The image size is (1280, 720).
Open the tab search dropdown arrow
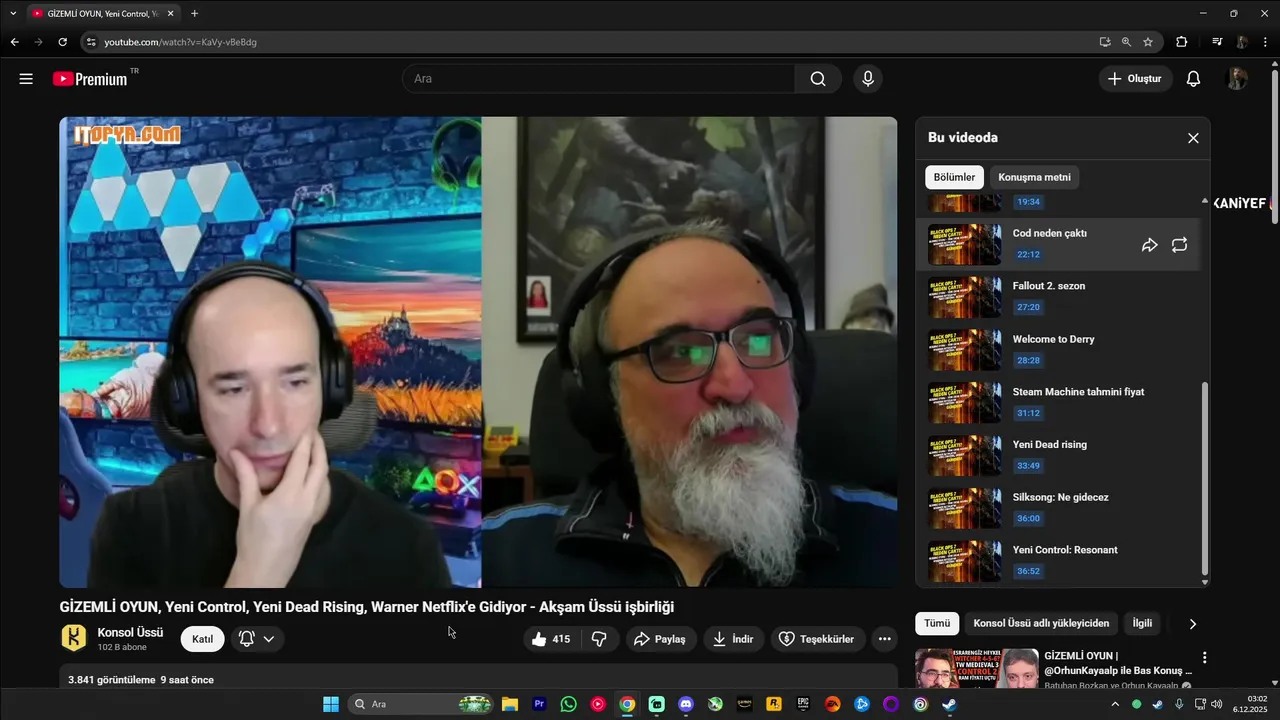[13, 13]
